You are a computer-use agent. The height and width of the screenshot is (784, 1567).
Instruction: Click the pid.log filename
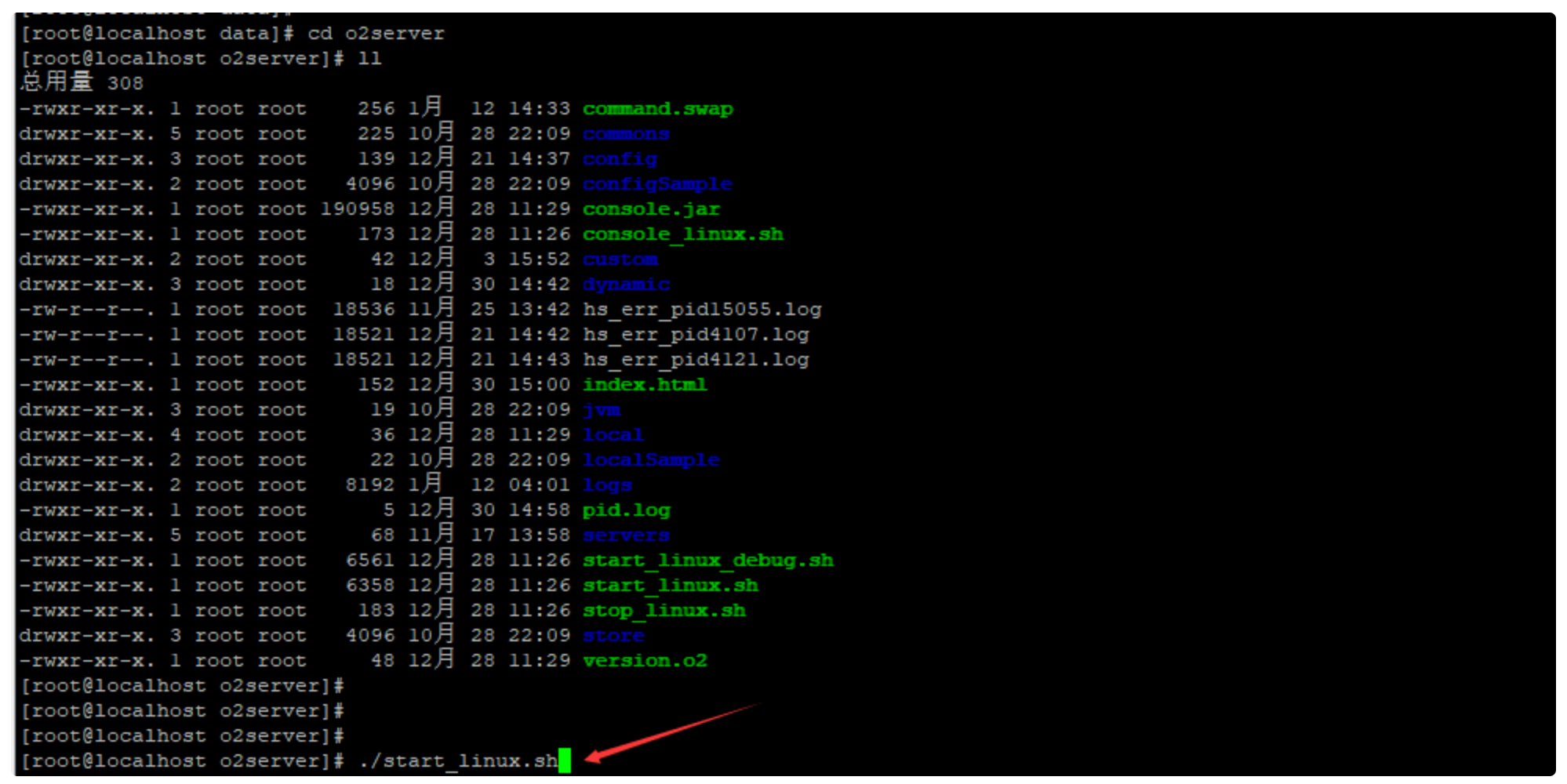point(626,510)
